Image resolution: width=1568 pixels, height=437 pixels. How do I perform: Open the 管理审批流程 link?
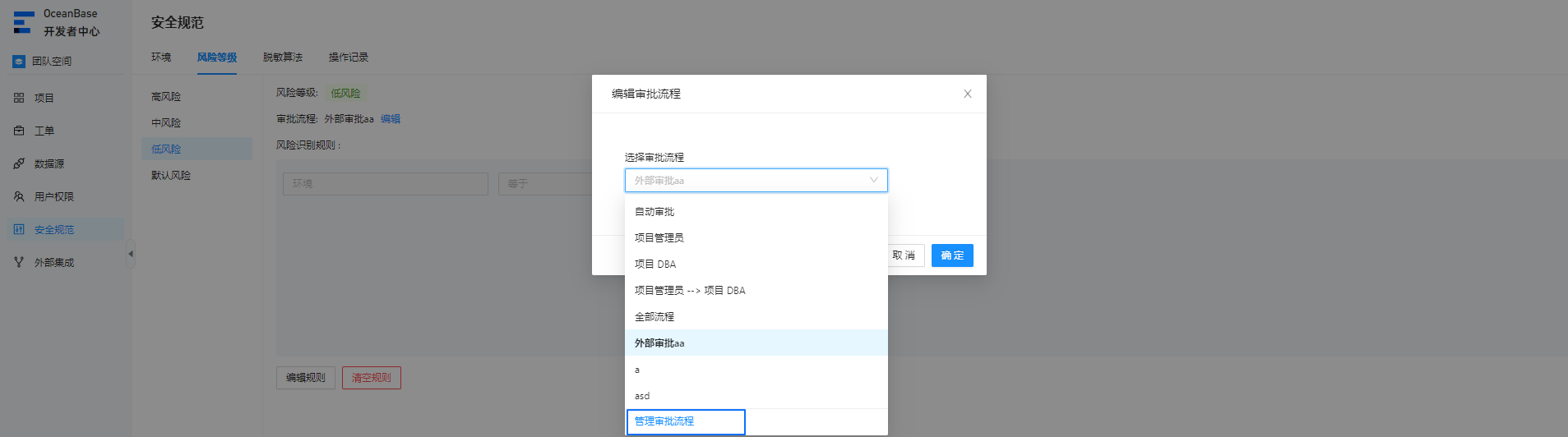(664, 421)
